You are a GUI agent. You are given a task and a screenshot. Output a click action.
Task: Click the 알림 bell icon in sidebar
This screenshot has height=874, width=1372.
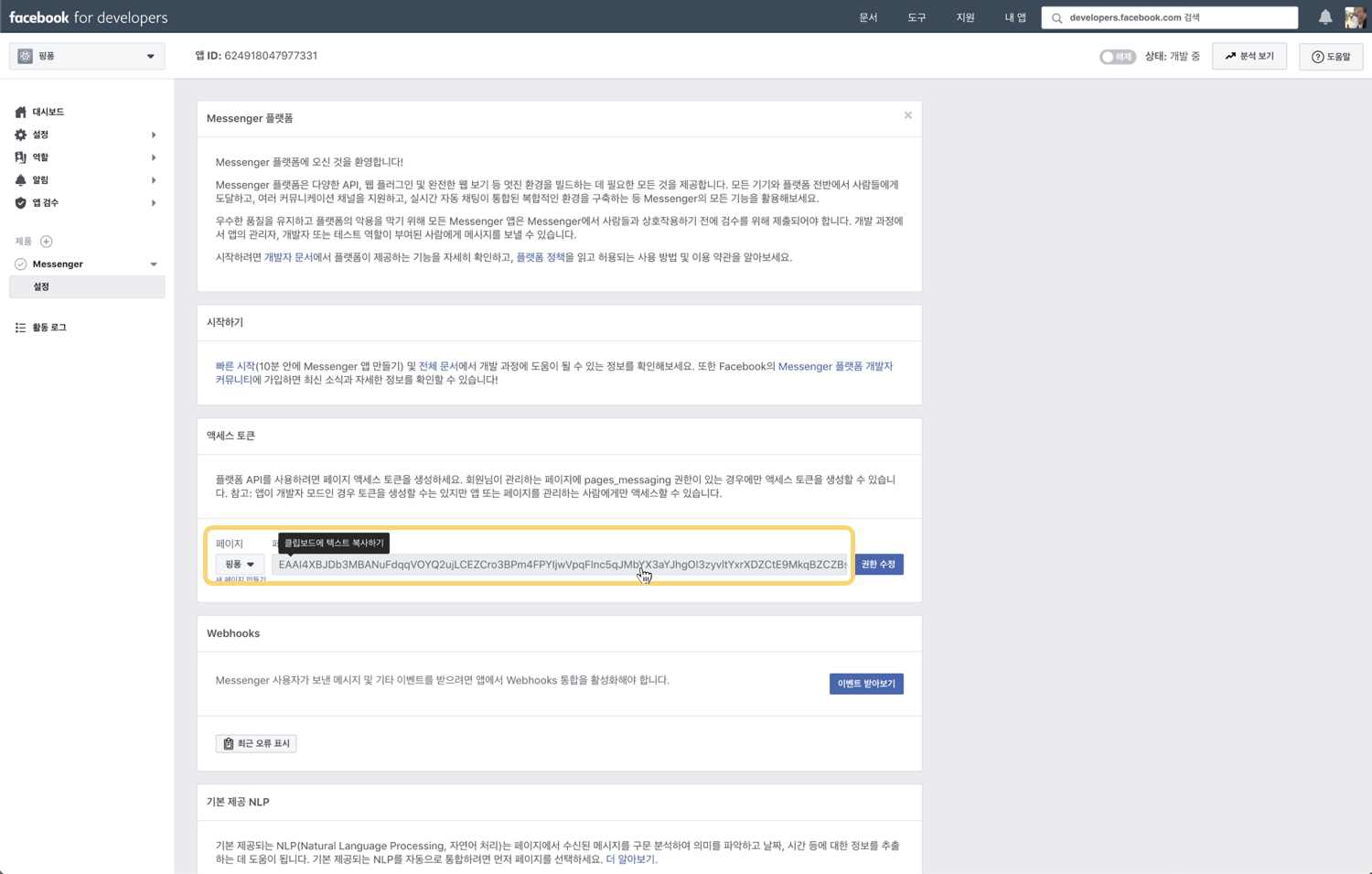(x=20, y=180)
